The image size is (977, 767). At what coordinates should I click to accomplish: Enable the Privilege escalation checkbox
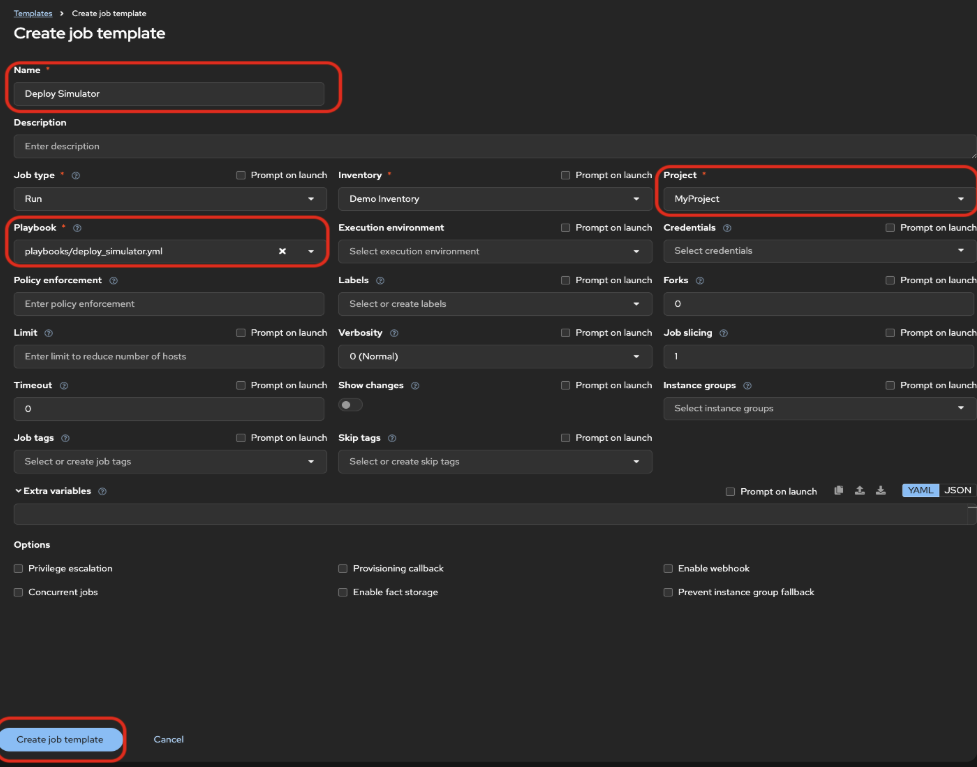19,568
